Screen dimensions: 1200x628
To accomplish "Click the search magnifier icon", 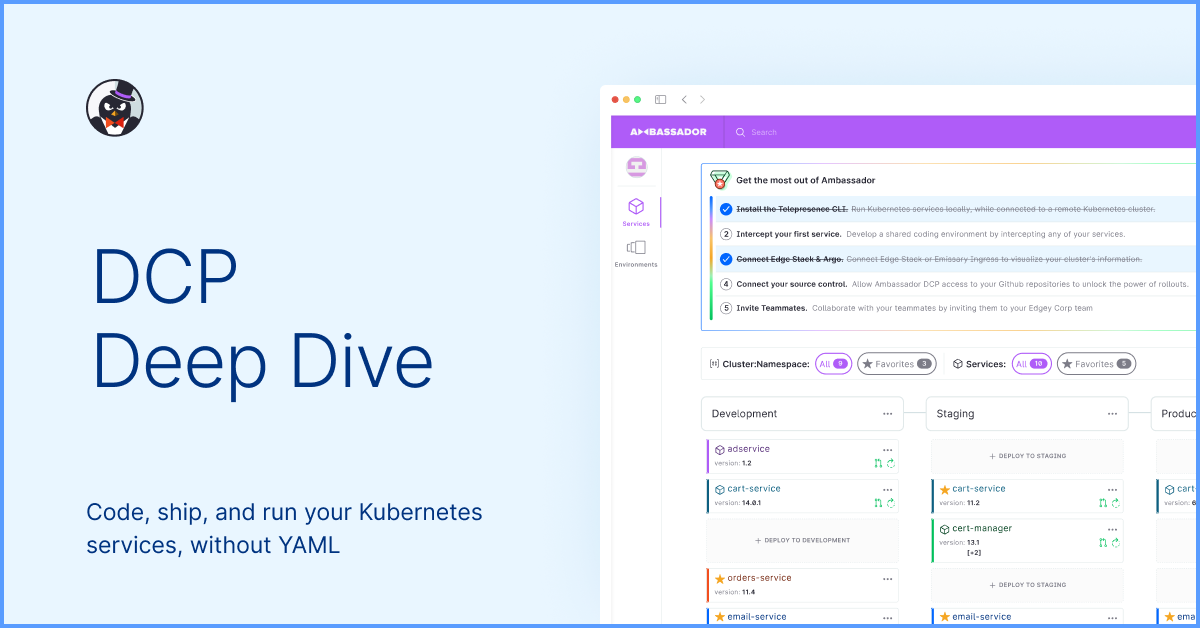I will click(x=741, y=132).
